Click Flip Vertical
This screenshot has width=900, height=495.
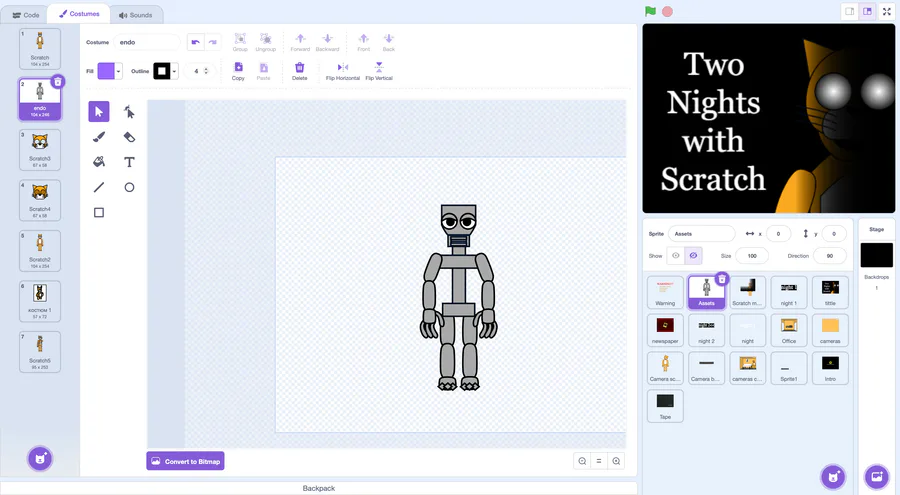point(379,71)
